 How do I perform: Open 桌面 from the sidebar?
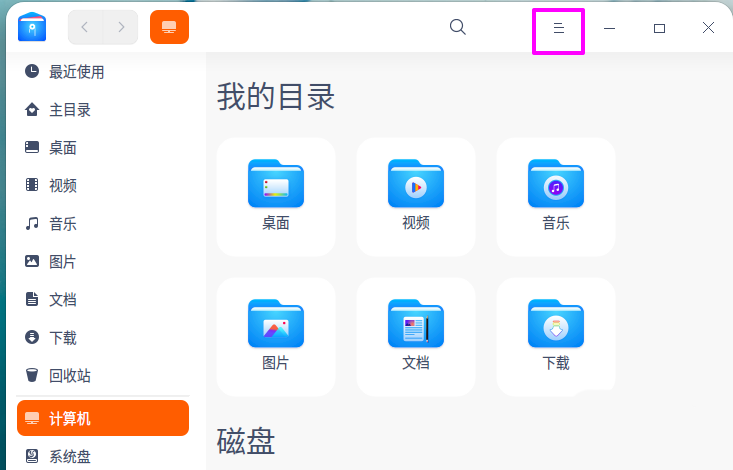(x=103, y=148)
